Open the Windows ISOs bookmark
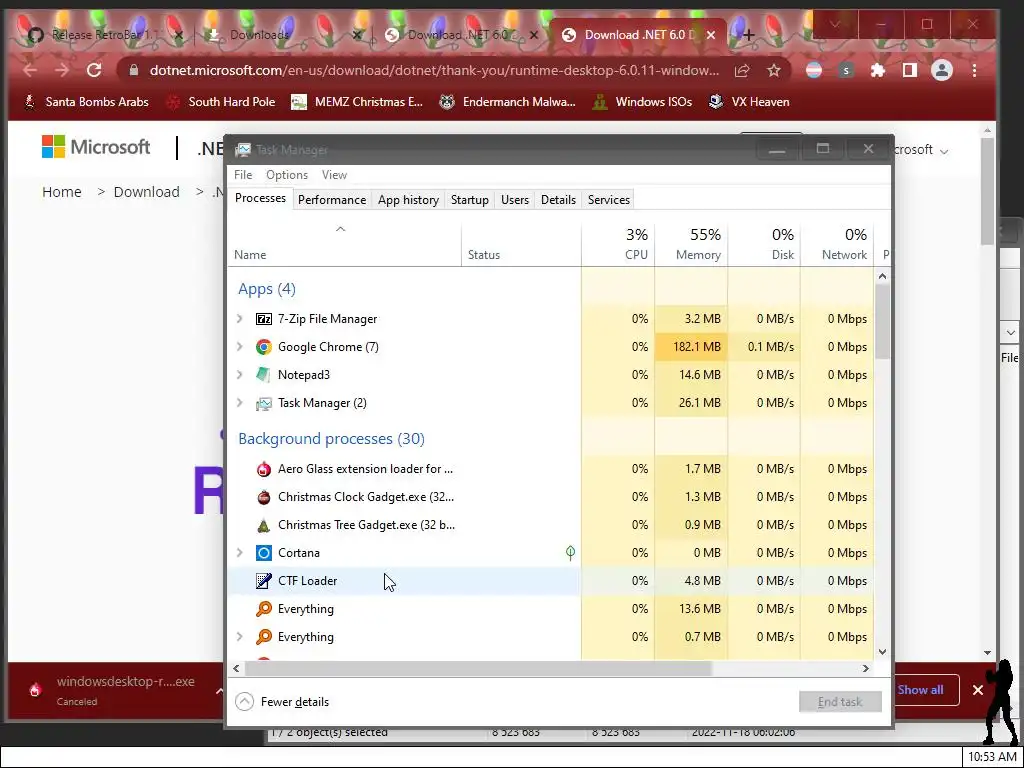1024x768 pixels. 643,102
